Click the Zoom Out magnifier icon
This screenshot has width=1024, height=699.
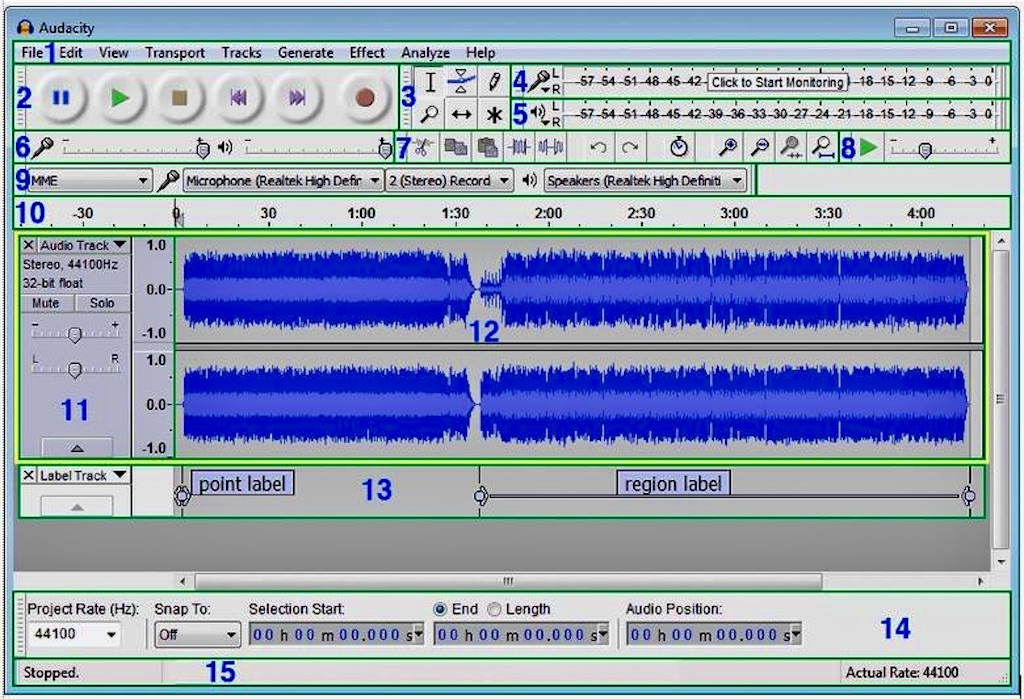(759, 147)
